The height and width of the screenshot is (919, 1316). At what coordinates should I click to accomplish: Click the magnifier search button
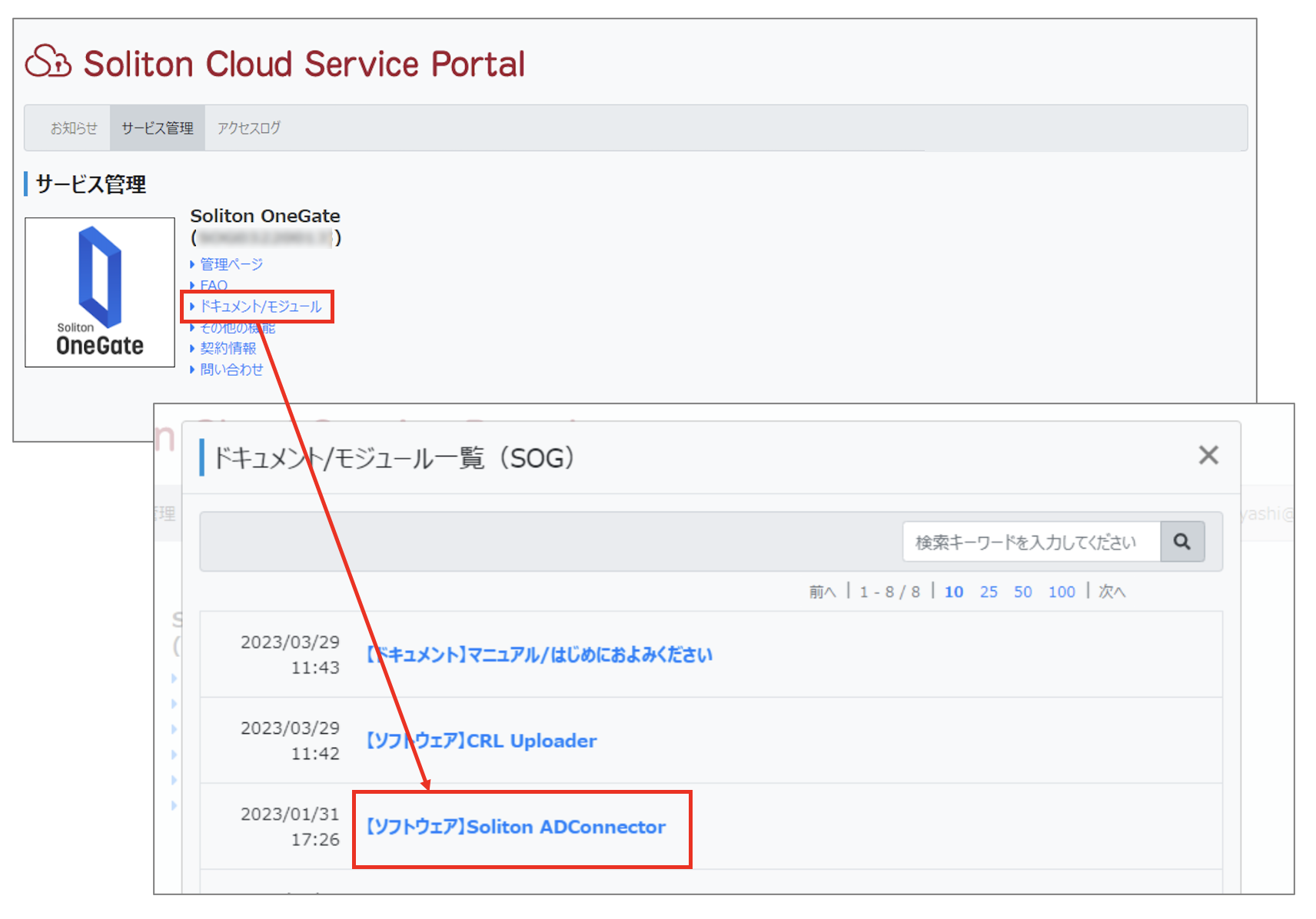(1182, 542)
